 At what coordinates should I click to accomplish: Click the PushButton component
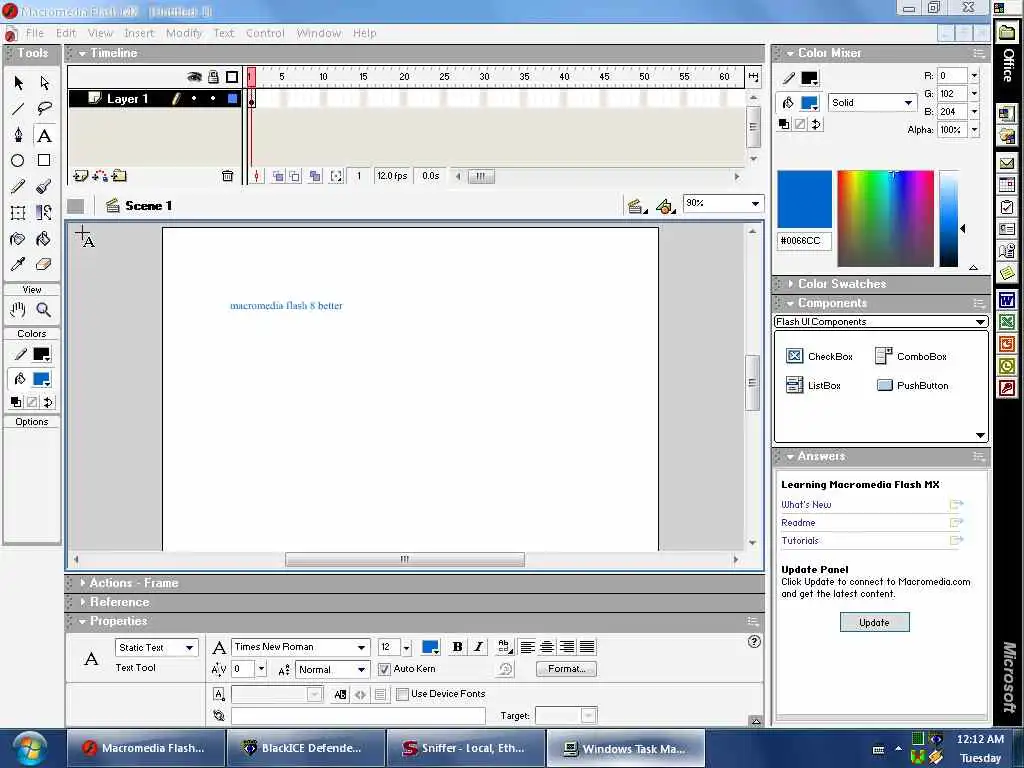coord(912,385)
